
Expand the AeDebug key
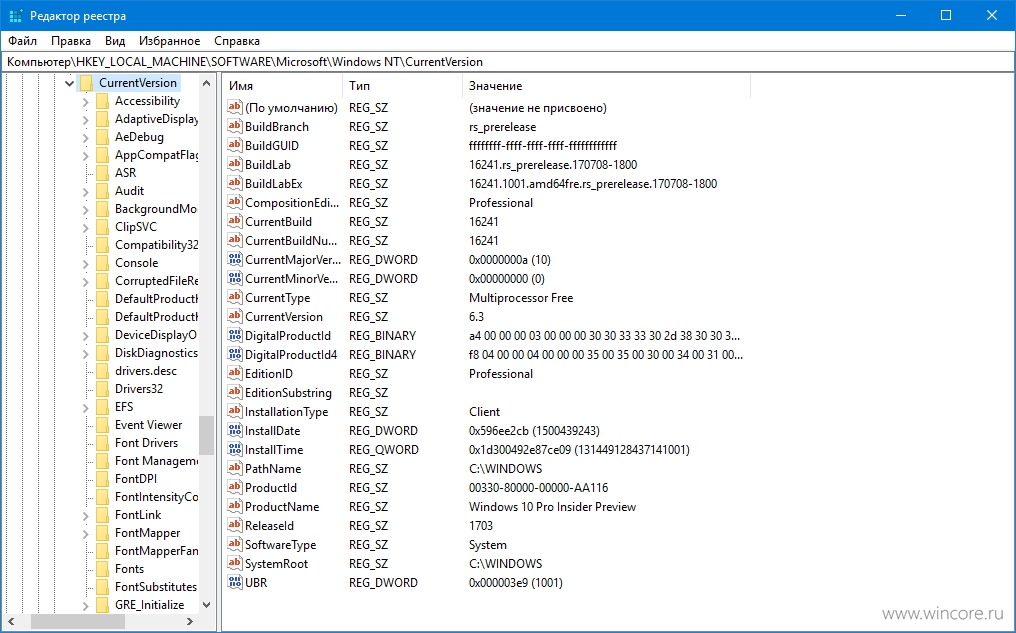[x=86, y=137]
